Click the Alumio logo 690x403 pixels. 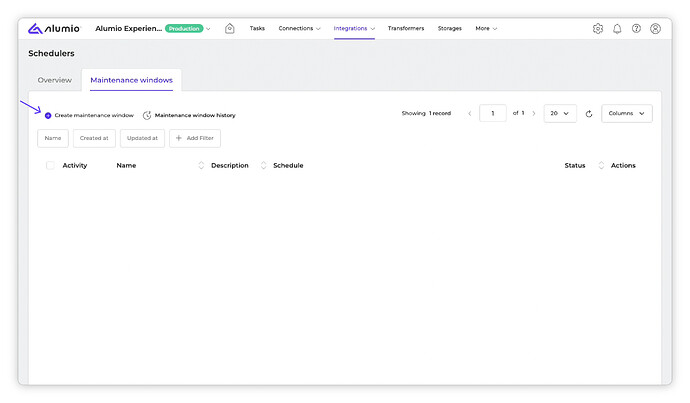point(54,29)
